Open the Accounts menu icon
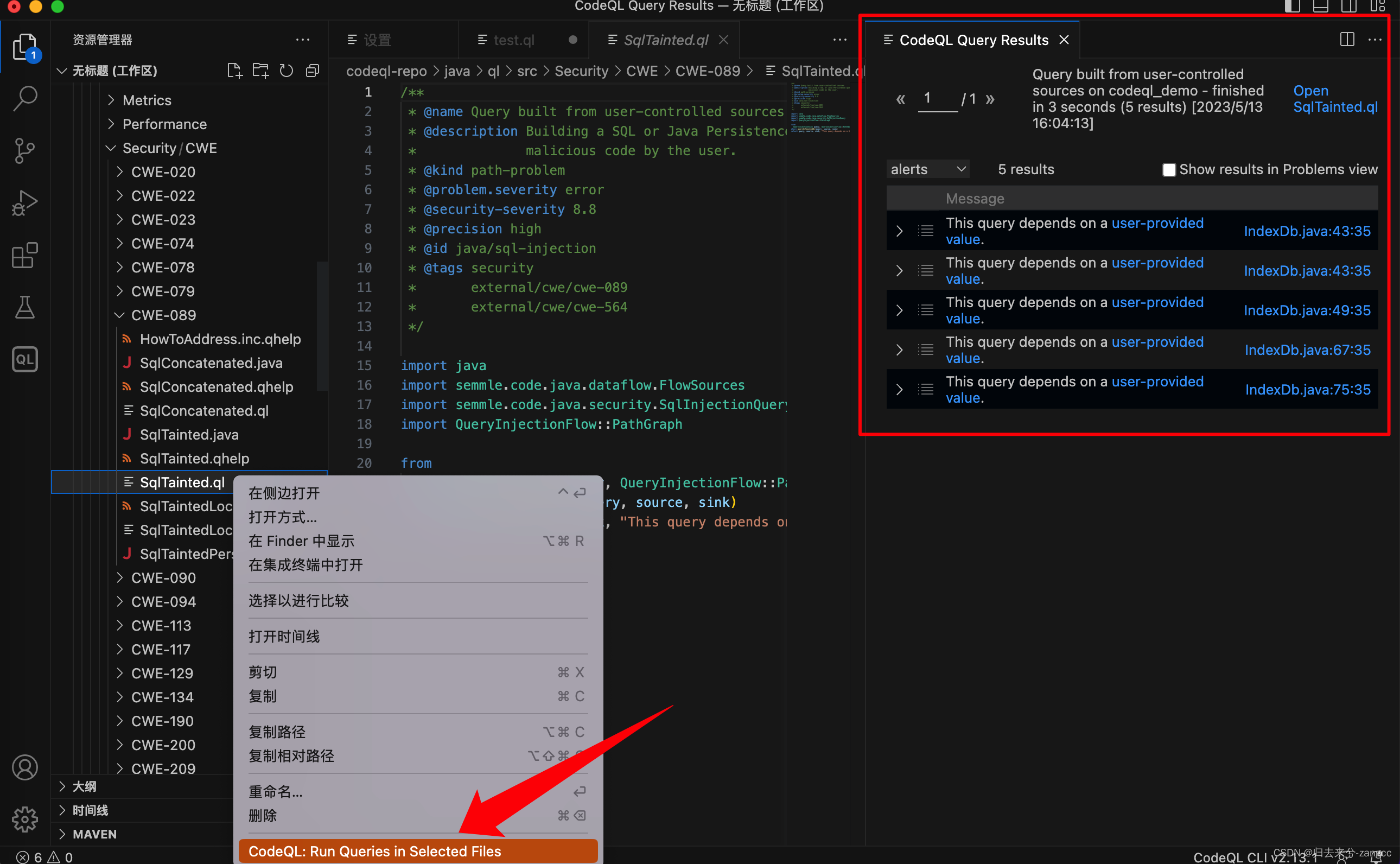This screenshot has height=864, width=1400. point(24,767)
